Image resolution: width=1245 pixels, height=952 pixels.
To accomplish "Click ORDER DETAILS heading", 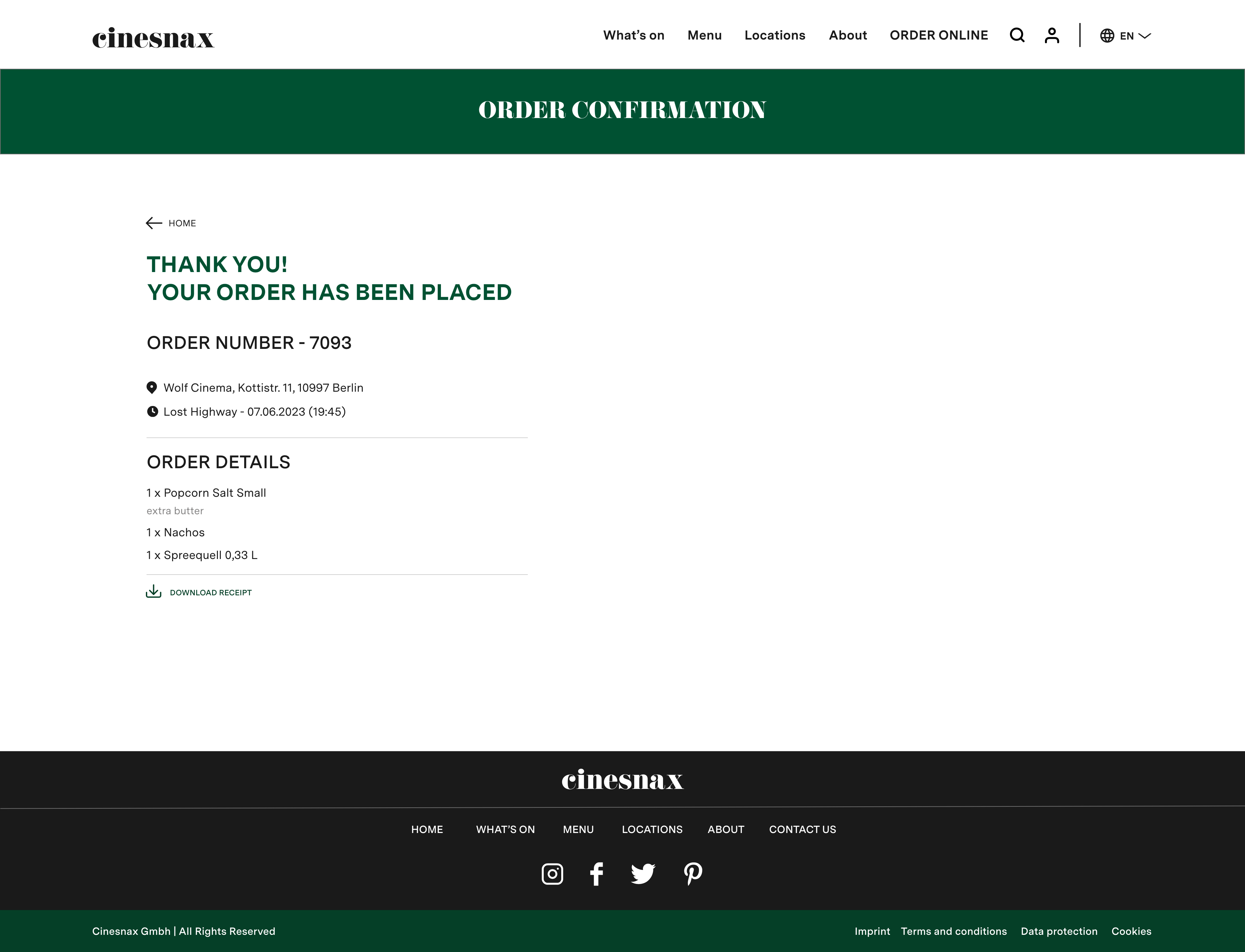I will 218,462.
